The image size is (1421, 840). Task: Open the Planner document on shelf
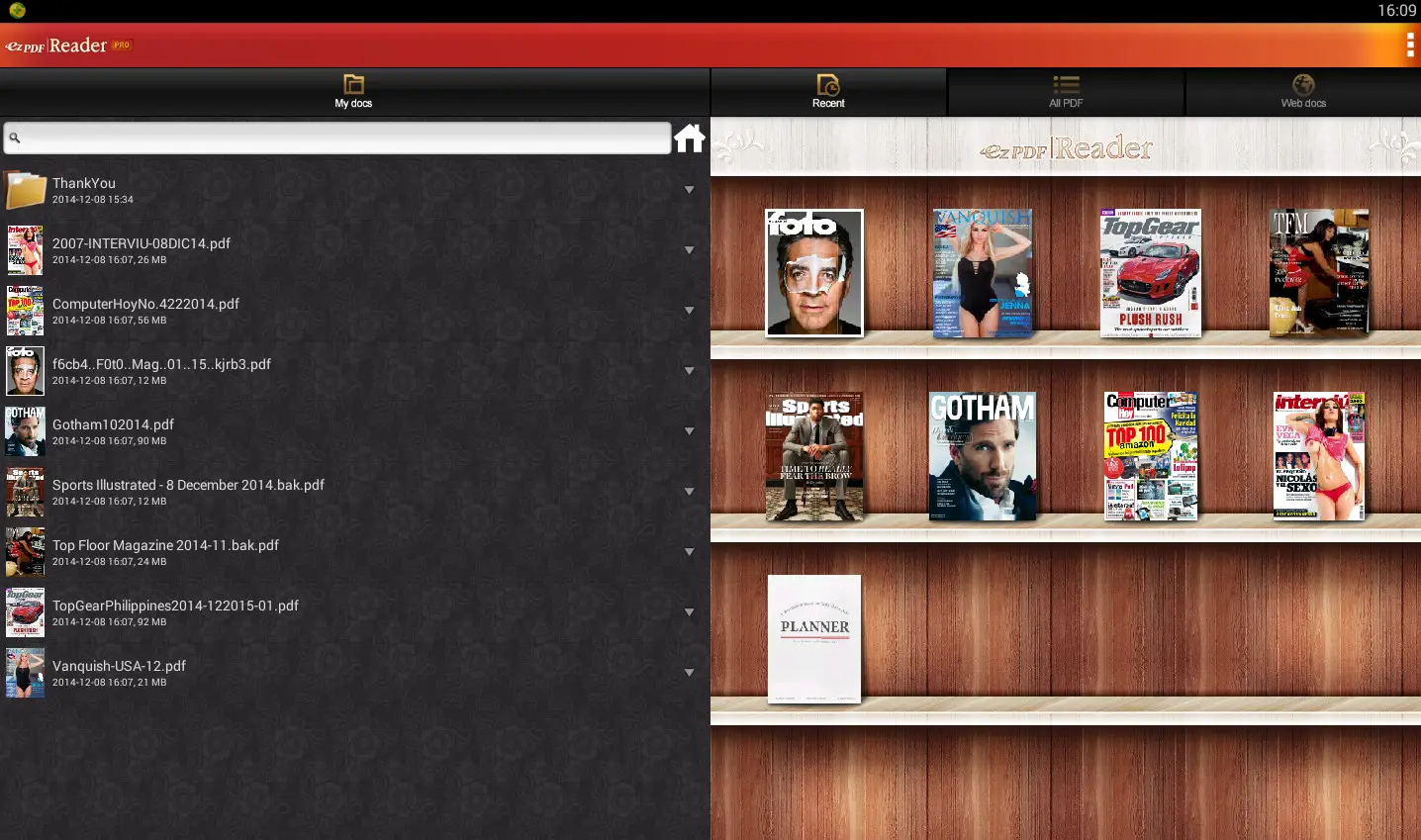[814, 639]
